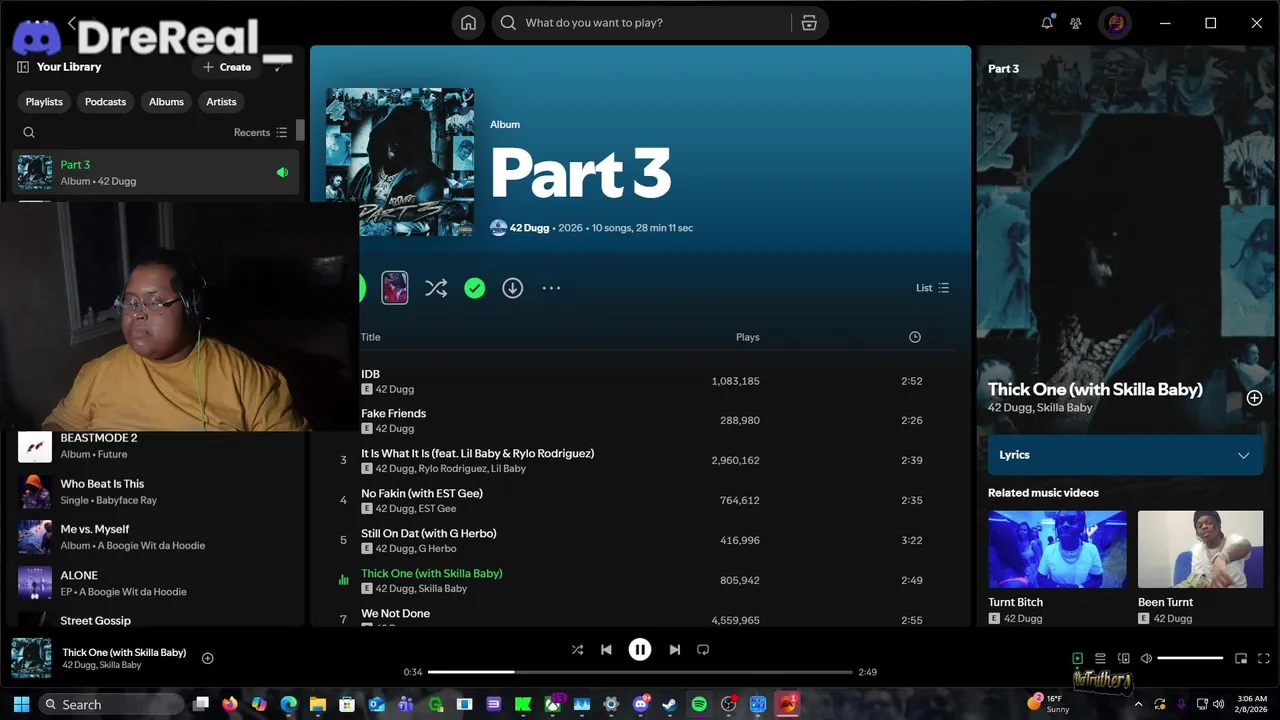Select the Playlists filter

[44, 102]
